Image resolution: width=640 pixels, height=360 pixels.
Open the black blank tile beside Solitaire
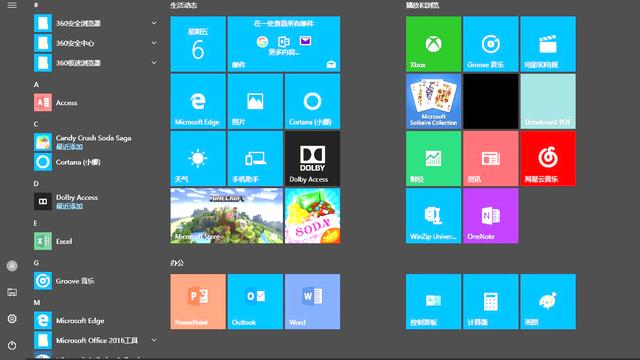click(491, 101)
